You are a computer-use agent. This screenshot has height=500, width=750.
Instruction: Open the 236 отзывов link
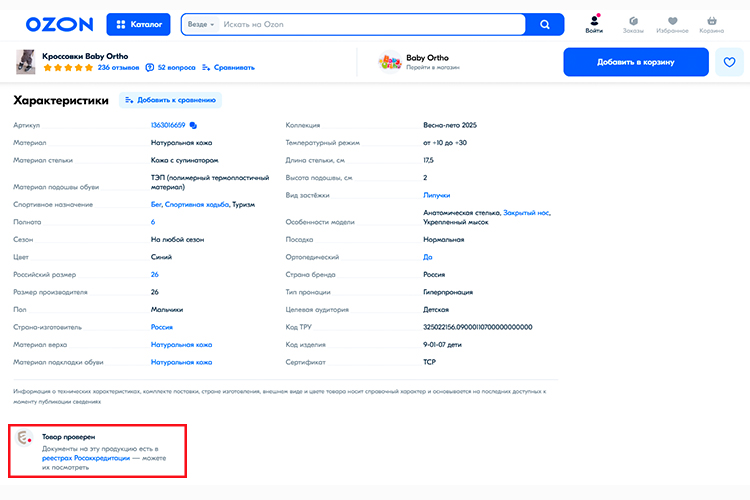pos(118,67)
